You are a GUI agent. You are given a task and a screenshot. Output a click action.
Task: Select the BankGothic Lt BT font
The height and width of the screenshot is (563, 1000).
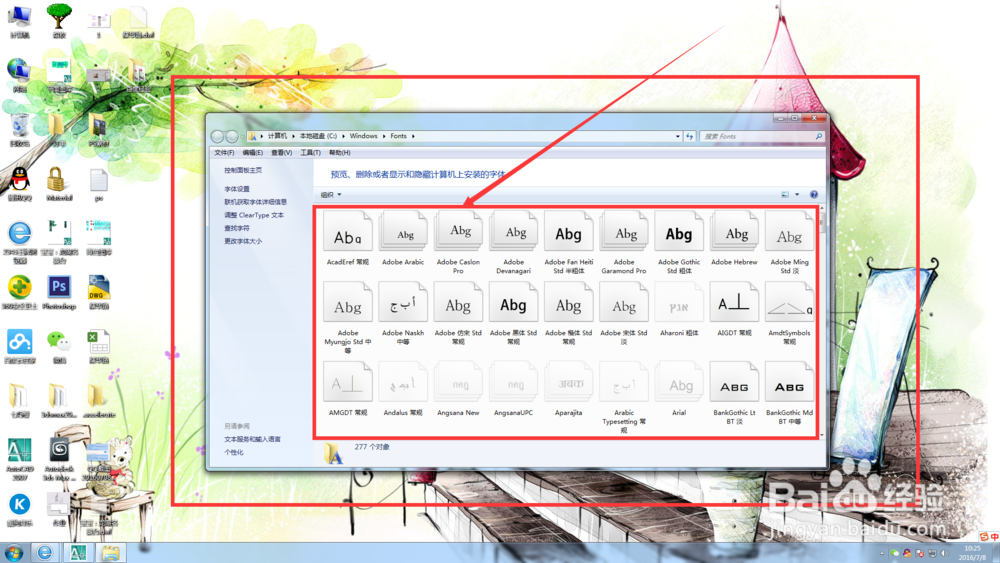734,393
